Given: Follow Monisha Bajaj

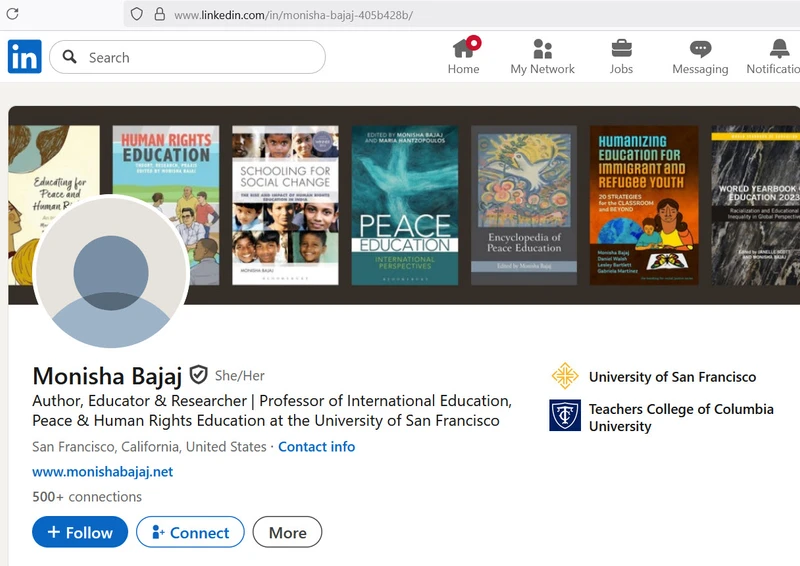Looking at the screenshot, I should coord(80,532).
